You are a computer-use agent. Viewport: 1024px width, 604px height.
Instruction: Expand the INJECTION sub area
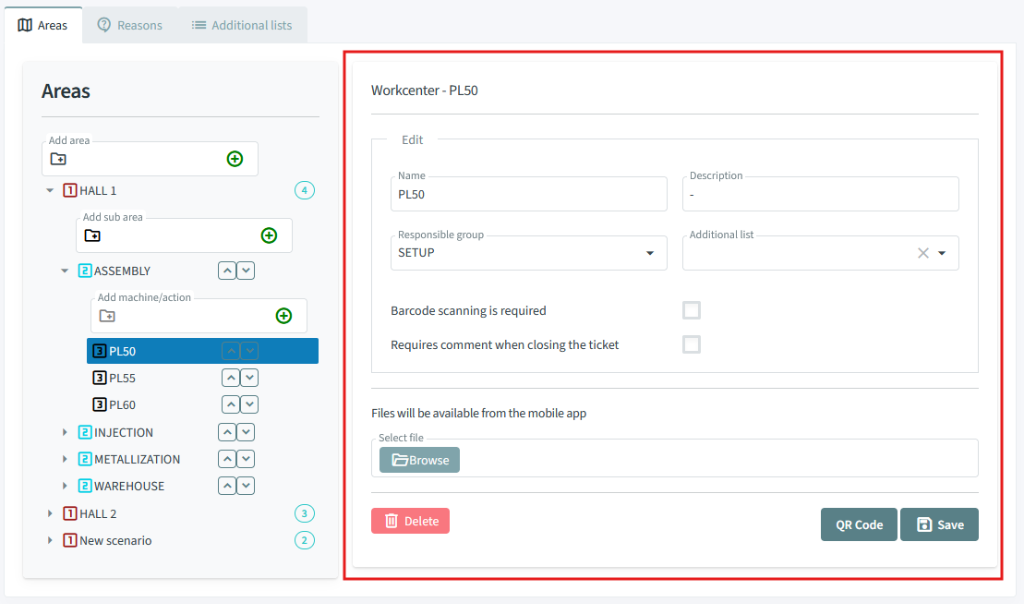66,433
